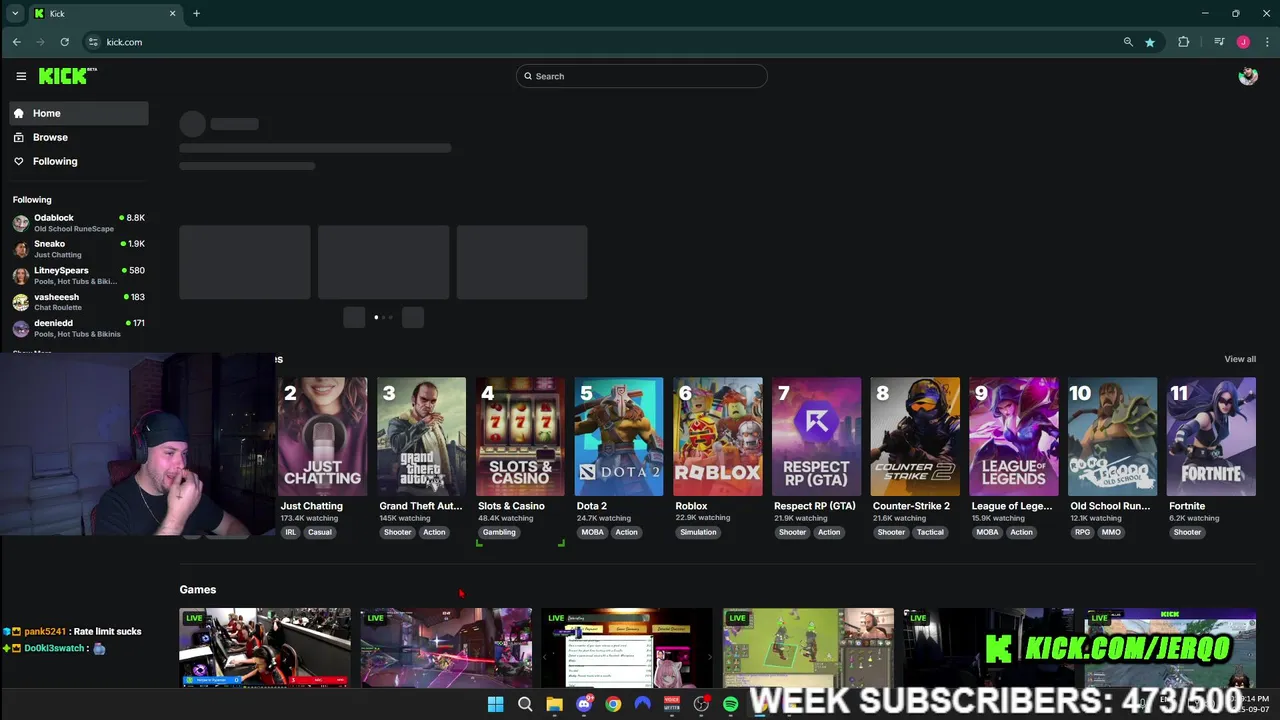The width and height of the screenshot is (1280, 720).
Task: Click View all for top categories
Action: click(x=1240, y=359)
